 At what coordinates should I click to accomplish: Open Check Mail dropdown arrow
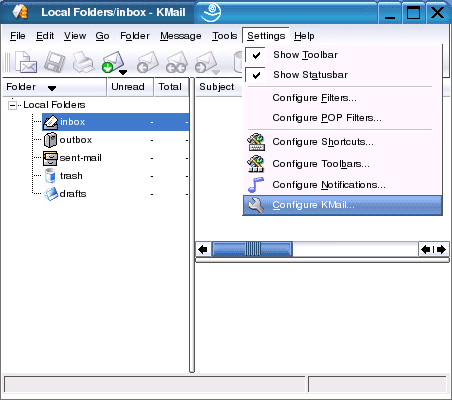click(123, 72)
